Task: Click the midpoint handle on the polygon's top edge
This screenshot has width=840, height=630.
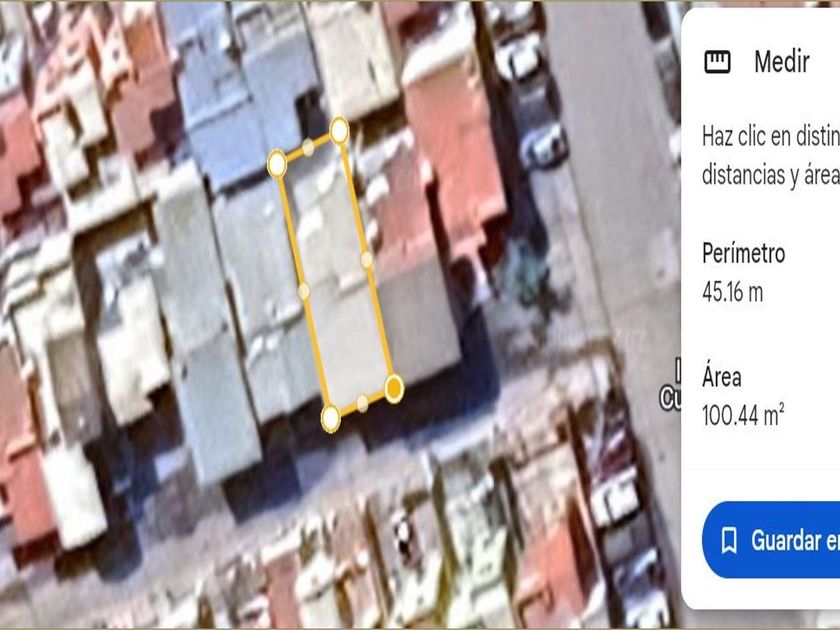Action: [x=308, y=147]
